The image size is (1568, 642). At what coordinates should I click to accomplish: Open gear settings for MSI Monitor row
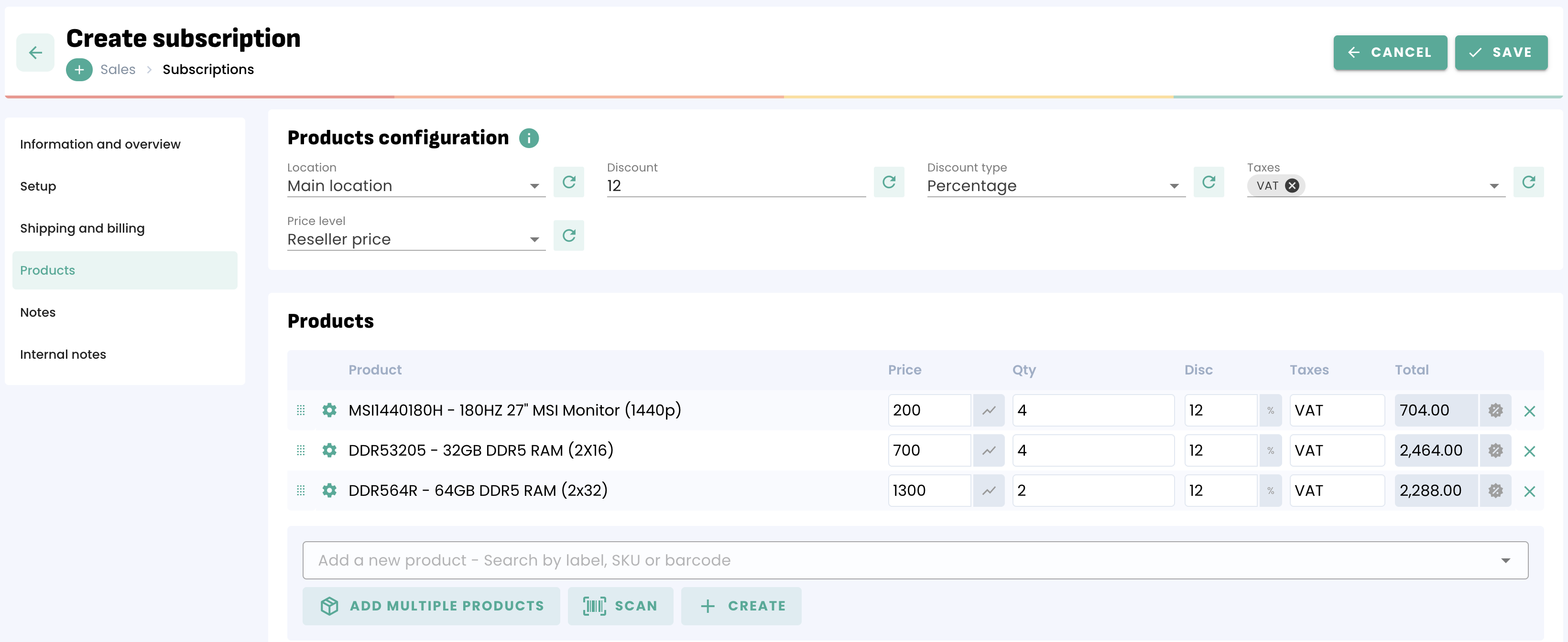pyautogui.click(x=329, y=410)
